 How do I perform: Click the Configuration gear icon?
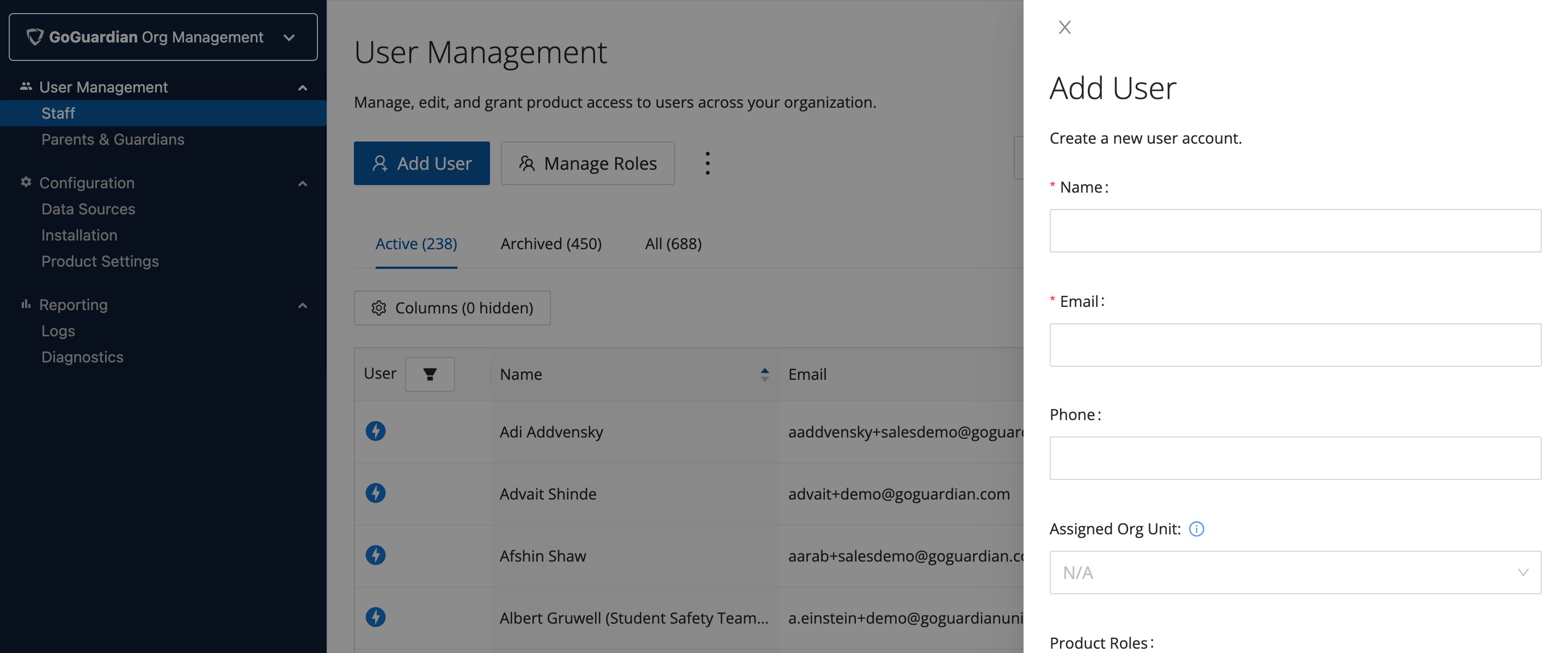coord(26,182)
